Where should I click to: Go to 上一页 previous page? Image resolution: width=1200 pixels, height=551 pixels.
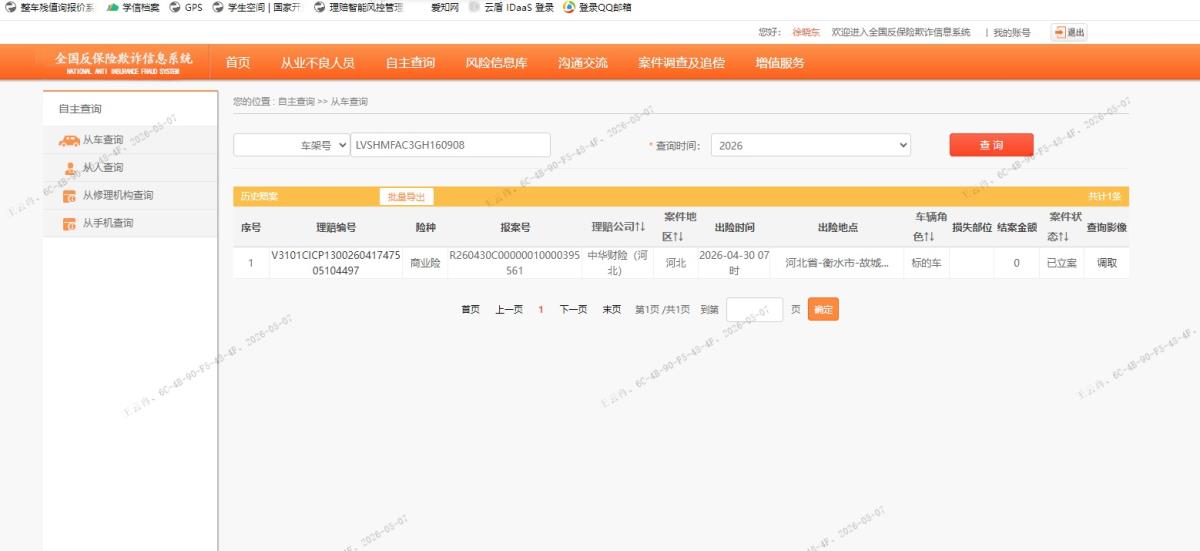[509, 310]
